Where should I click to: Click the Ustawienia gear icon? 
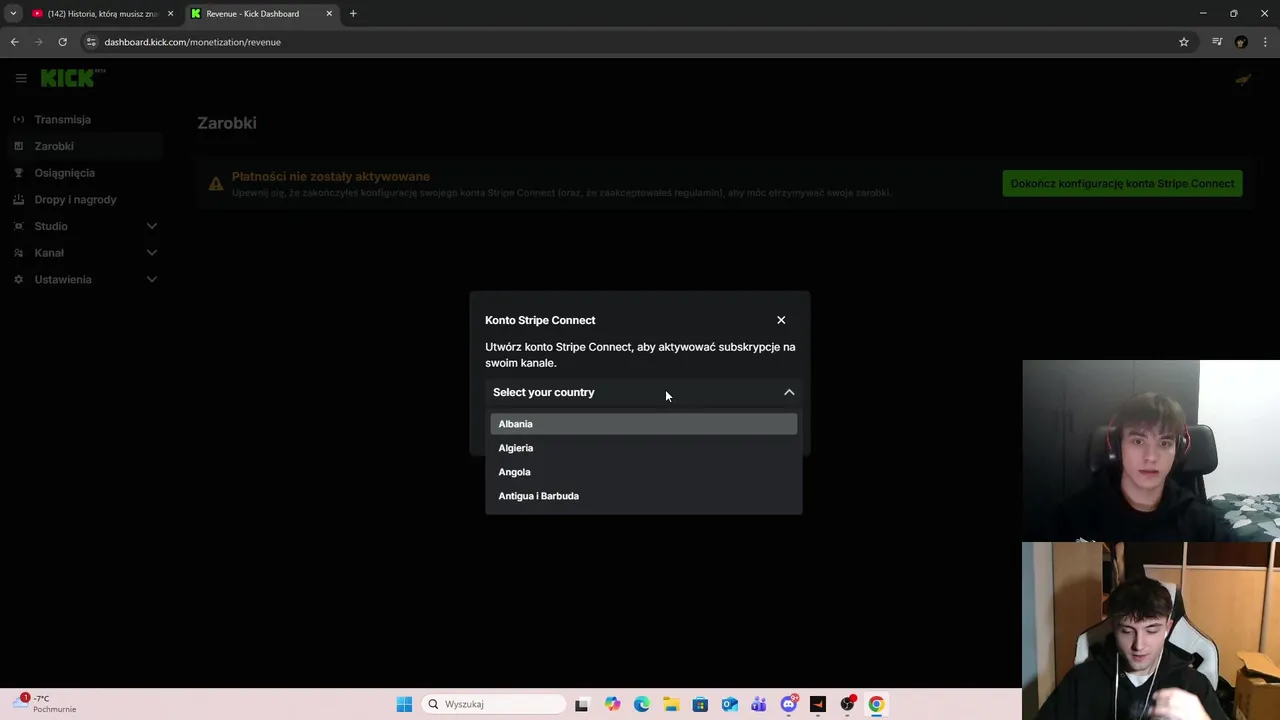coord(18,279)
